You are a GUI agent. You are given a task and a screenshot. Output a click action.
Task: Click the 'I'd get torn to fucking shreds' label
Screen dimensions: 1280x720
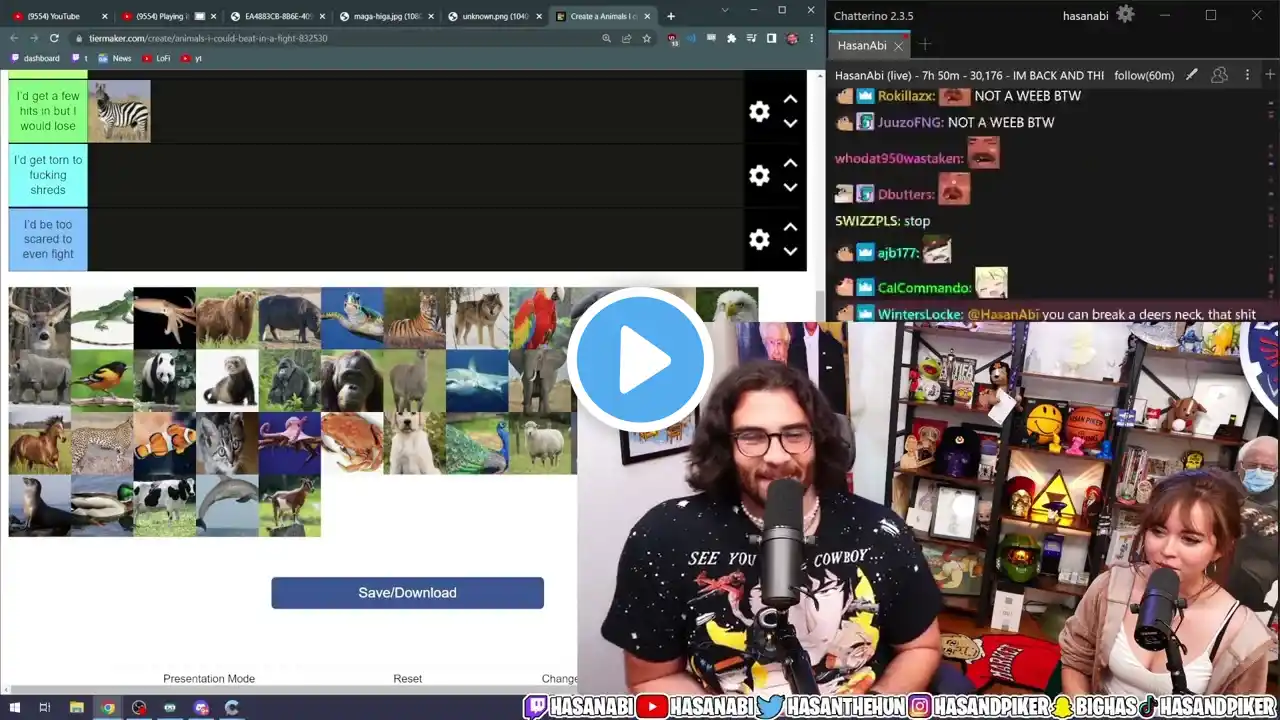48,175
